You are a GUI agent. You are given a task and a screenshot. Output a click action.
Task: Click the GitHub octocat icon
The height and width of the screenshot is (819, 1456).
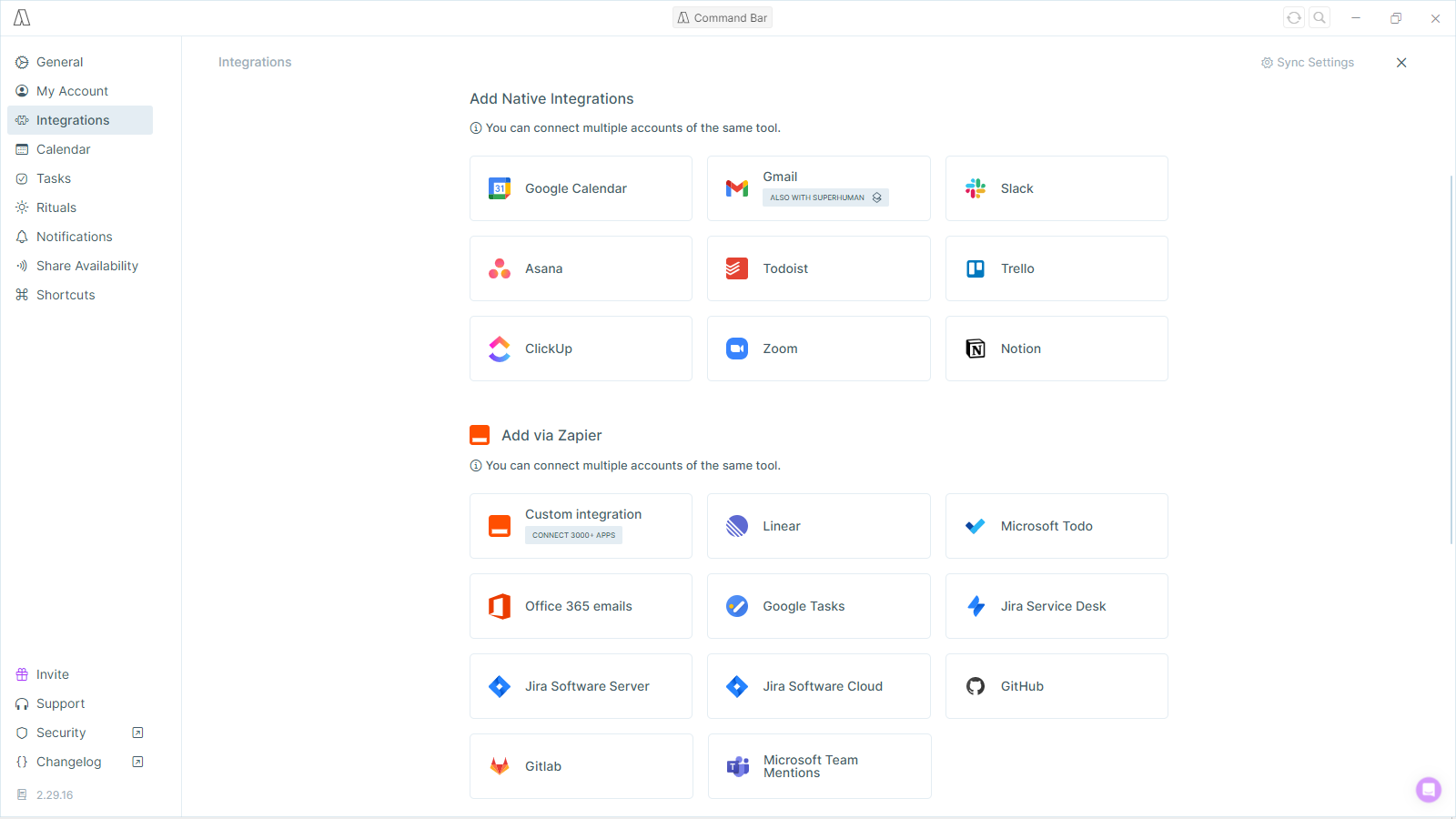976,686
